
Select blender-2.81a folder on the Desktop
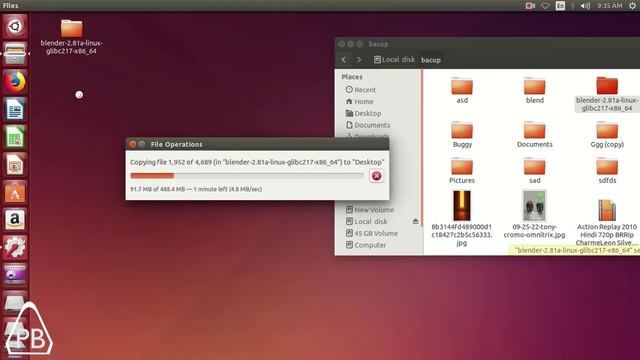coord(71,37)
